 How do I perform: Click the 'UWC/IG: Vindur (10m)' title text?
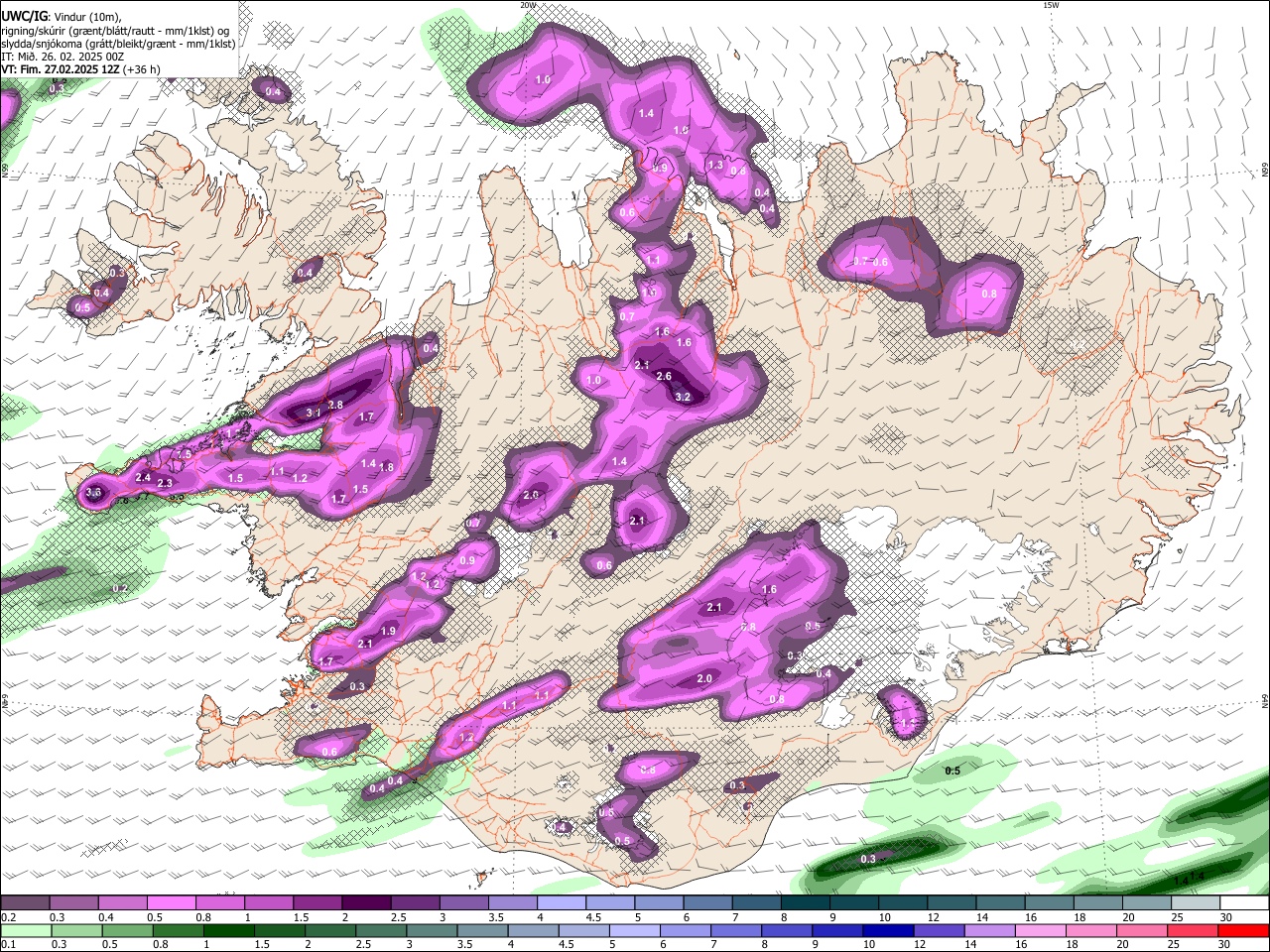click(x=62, y=17)
